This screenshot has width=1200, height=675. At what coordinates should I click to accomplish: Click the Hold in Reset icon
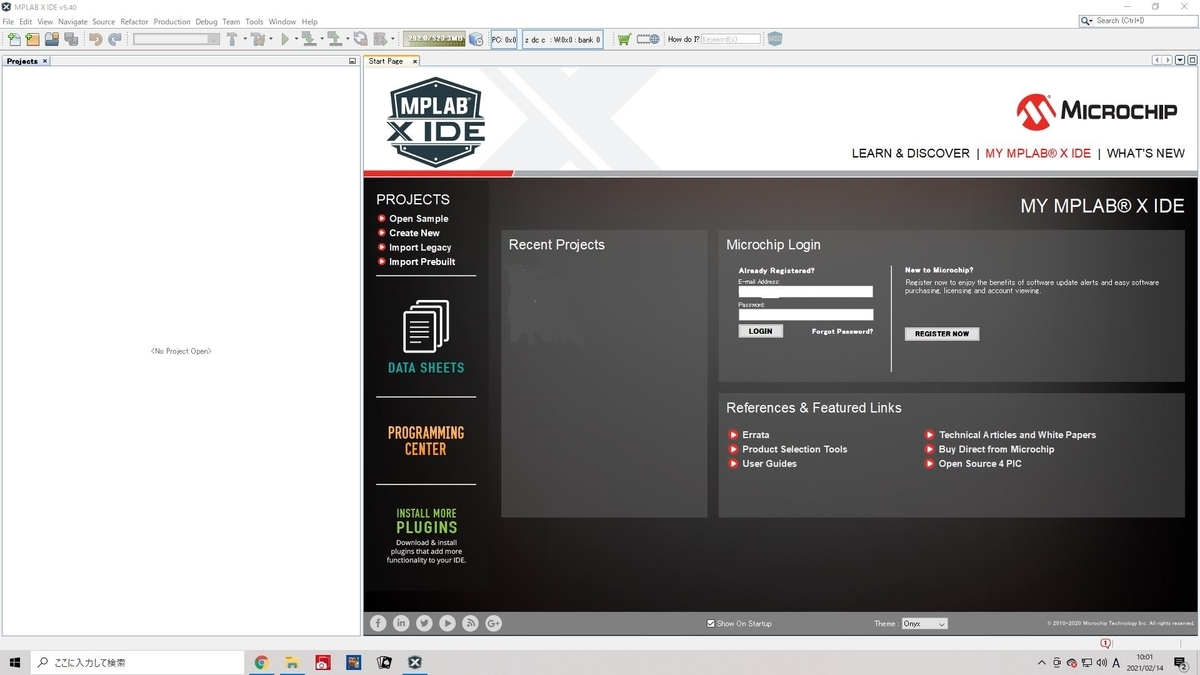[360, 39]
